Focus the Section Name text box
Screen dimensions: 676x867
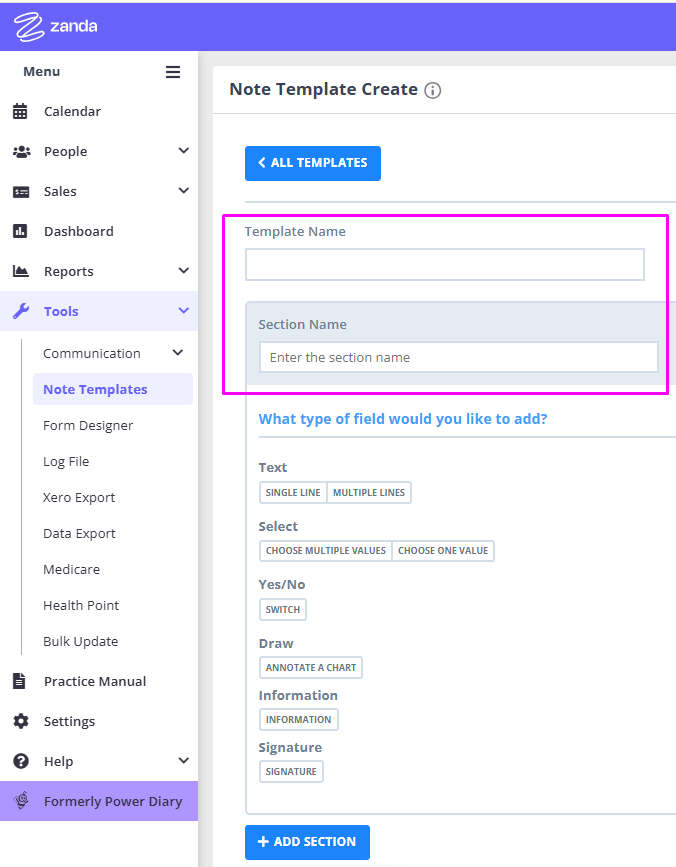(458, 357)
